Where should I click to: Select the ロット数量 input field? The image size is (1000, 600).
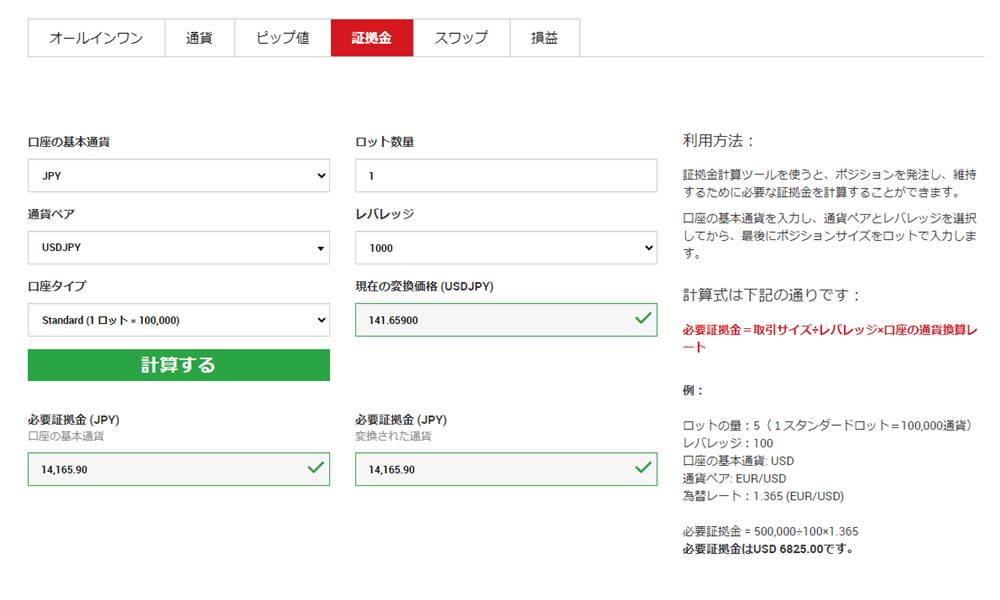(x=505, y=176)
